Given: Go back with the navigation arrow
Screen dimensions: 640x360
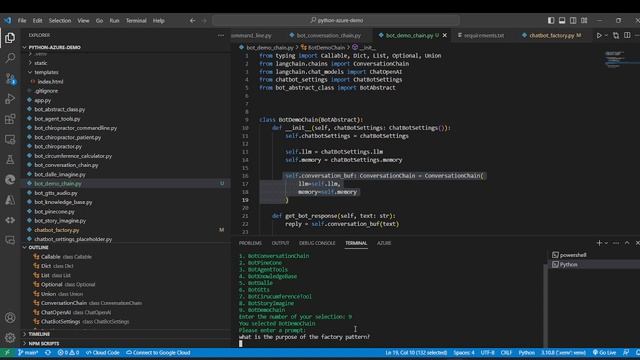Looking at the screenshot, I should [192, 20].
